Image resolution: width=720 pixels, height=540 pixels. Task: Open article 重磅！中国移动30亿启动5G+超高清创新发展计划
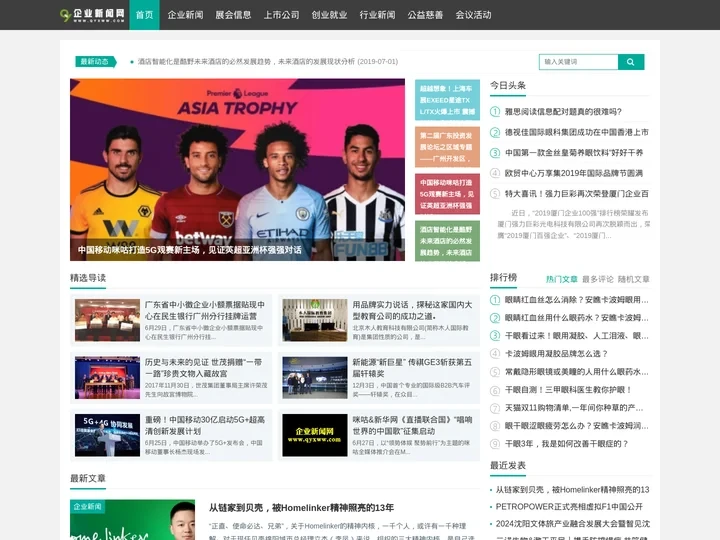click(x=205, y=425)
